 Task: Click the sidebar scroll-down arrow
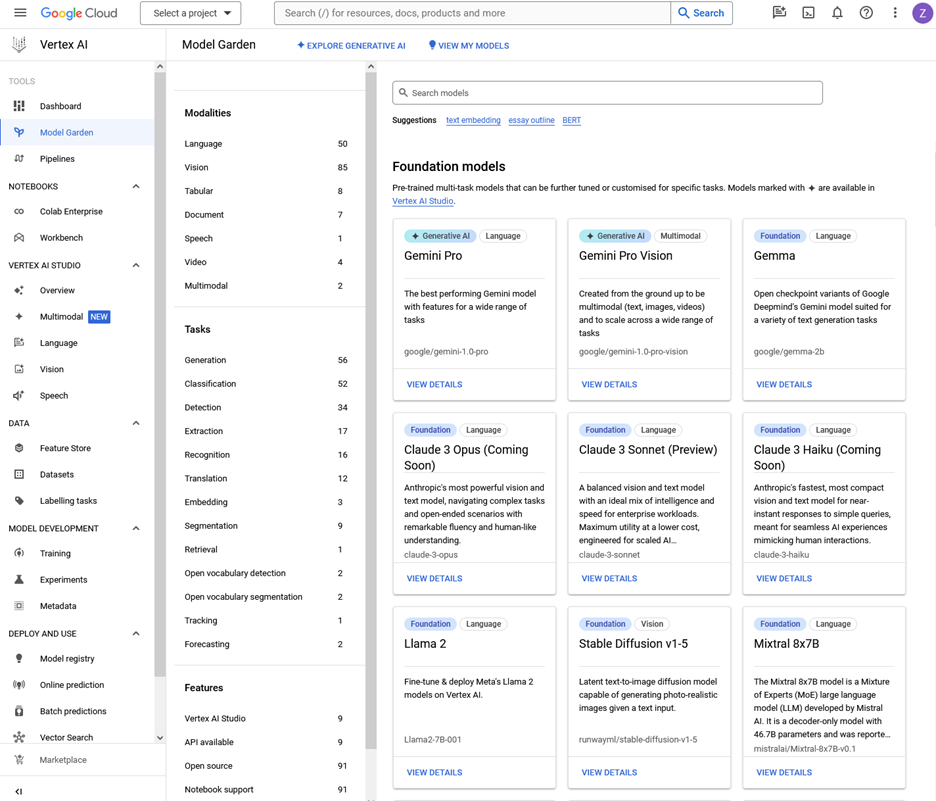160,738
